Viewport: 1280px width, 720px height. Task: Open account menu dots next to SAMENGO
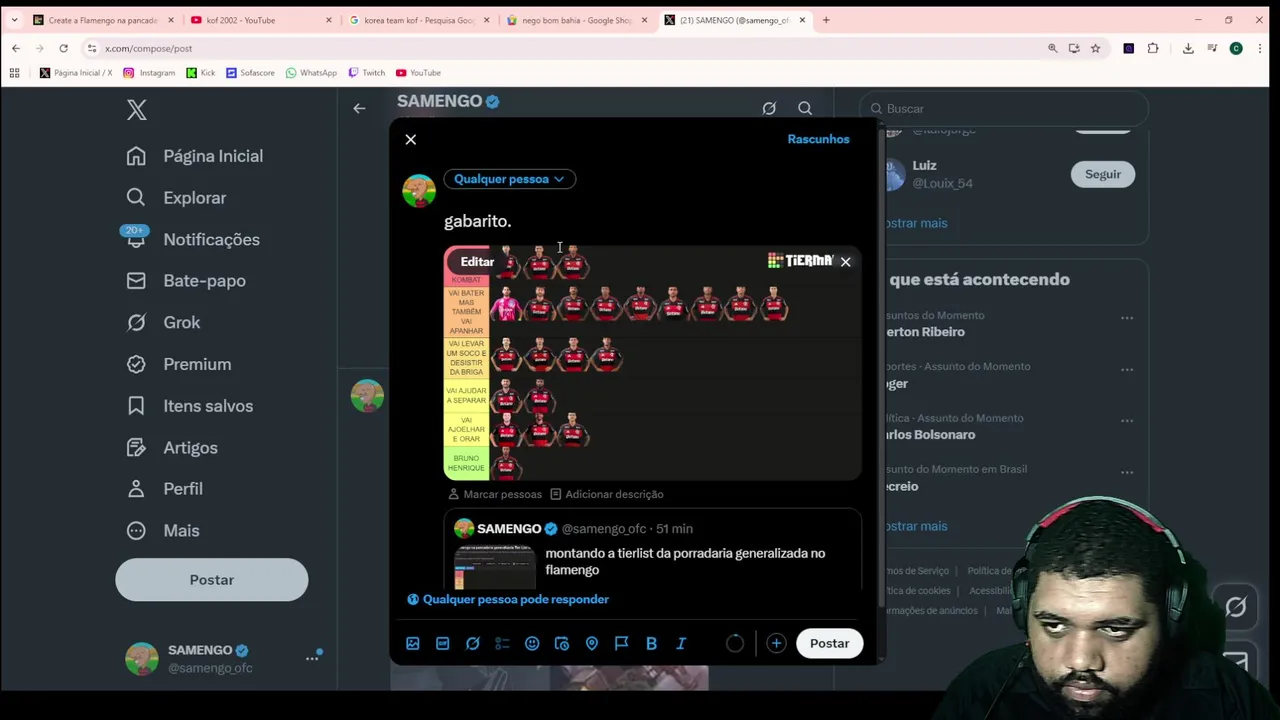click(312, 658)
